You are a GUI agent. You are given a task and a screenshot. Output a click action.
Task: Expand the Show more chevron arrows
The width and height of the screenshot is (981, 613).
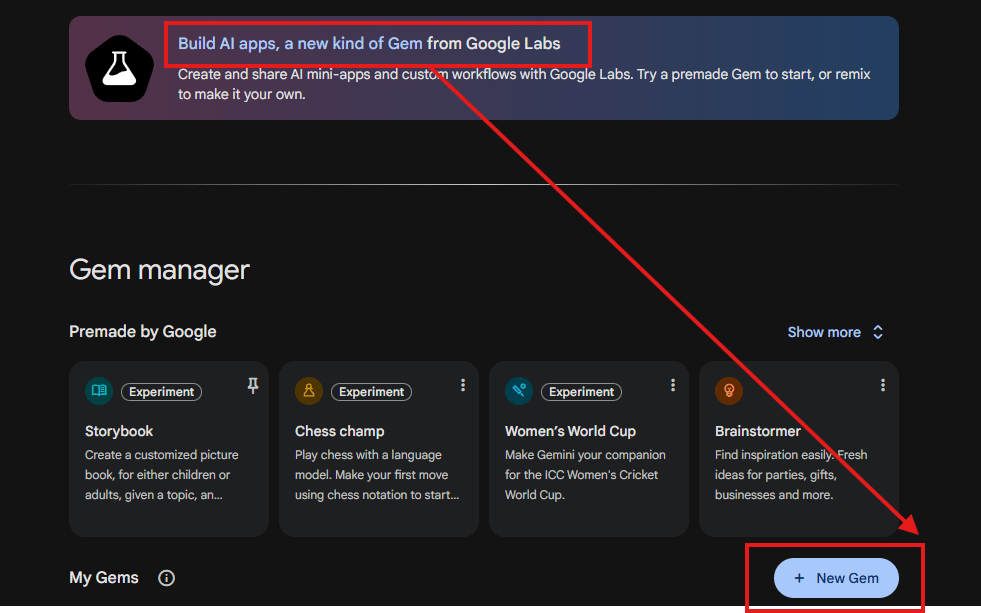pos(878,332)
